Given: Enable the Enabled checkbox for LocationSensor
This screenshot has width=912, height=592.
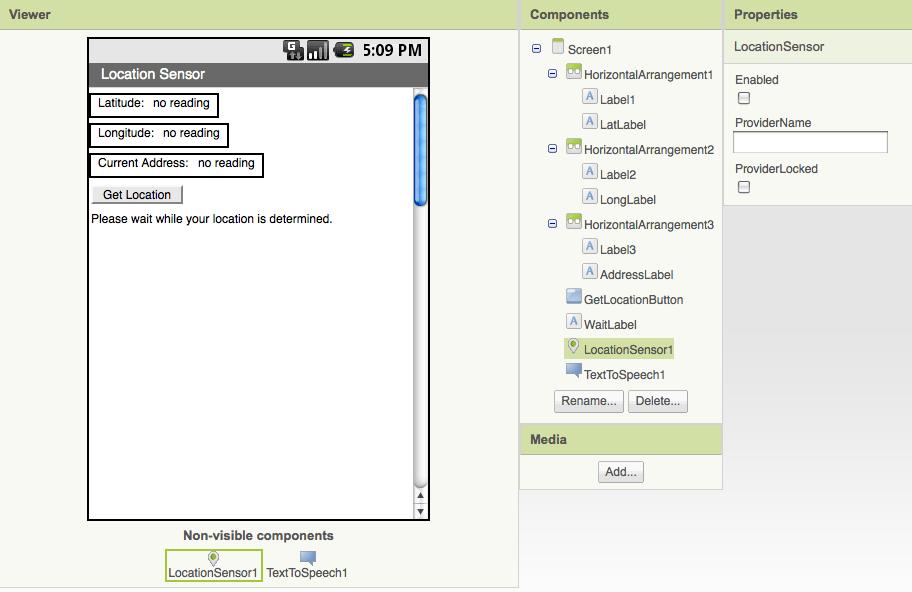Looking at the screenshot, I should (744, 98).
